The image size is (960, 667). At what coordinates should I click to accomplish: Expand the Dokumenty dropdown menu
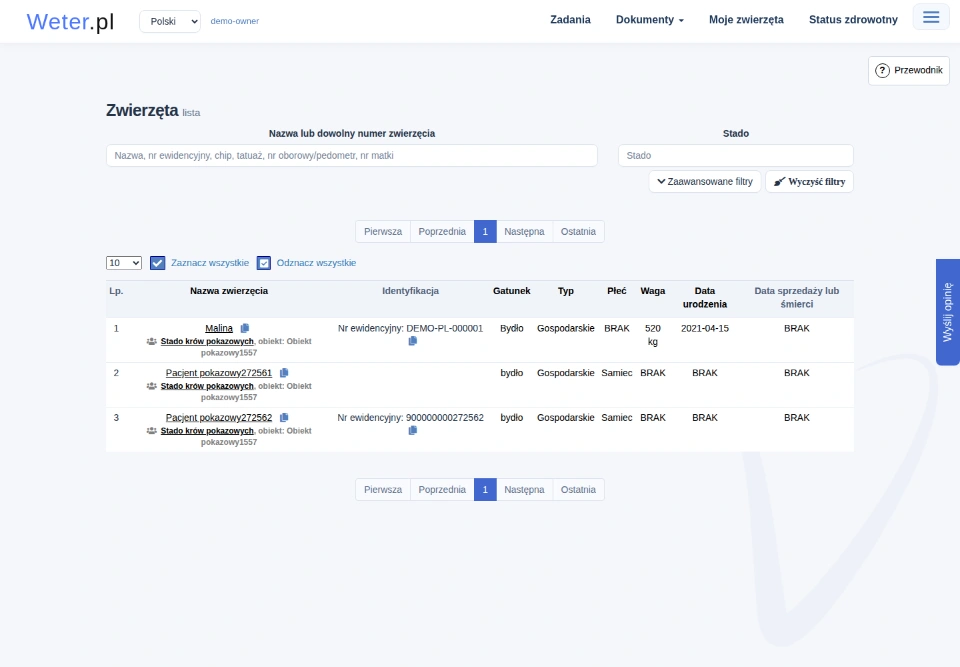pos(650,20)
